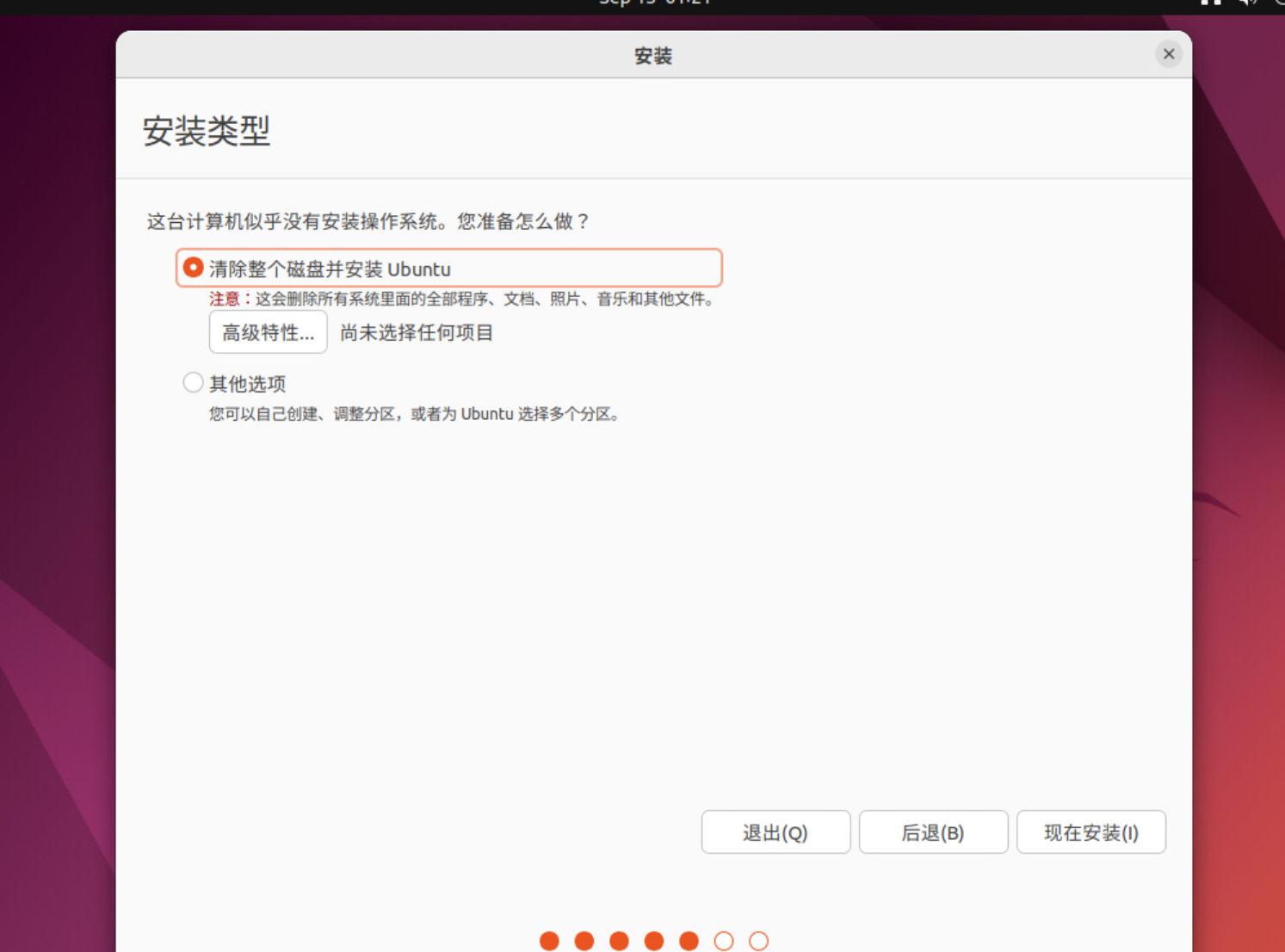The width and height of the screenshot is (1285, 952).
Task: Click the description under 其他选项
Action: point(414,414)
